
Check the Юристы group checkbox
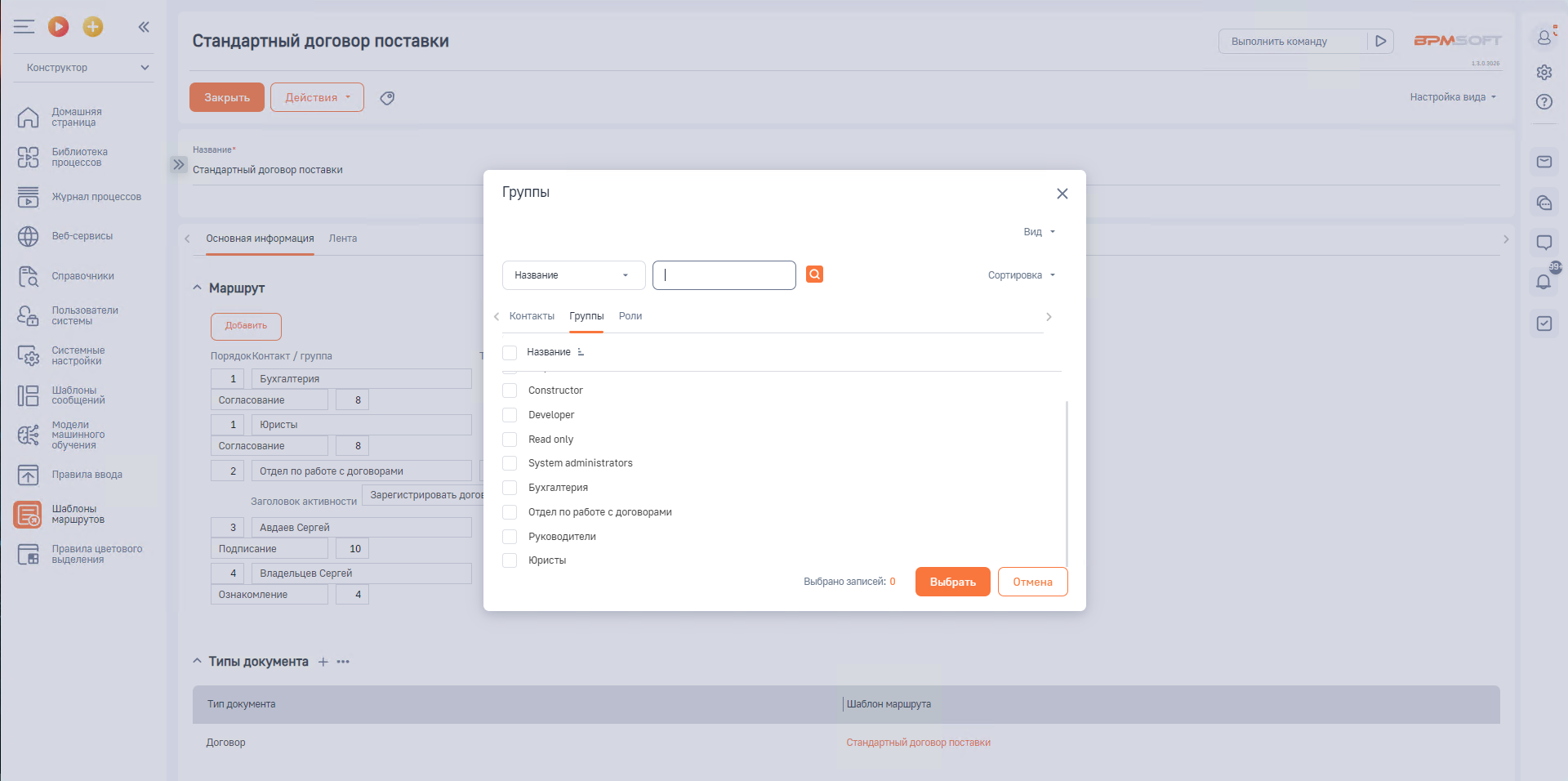coord(510,560)
